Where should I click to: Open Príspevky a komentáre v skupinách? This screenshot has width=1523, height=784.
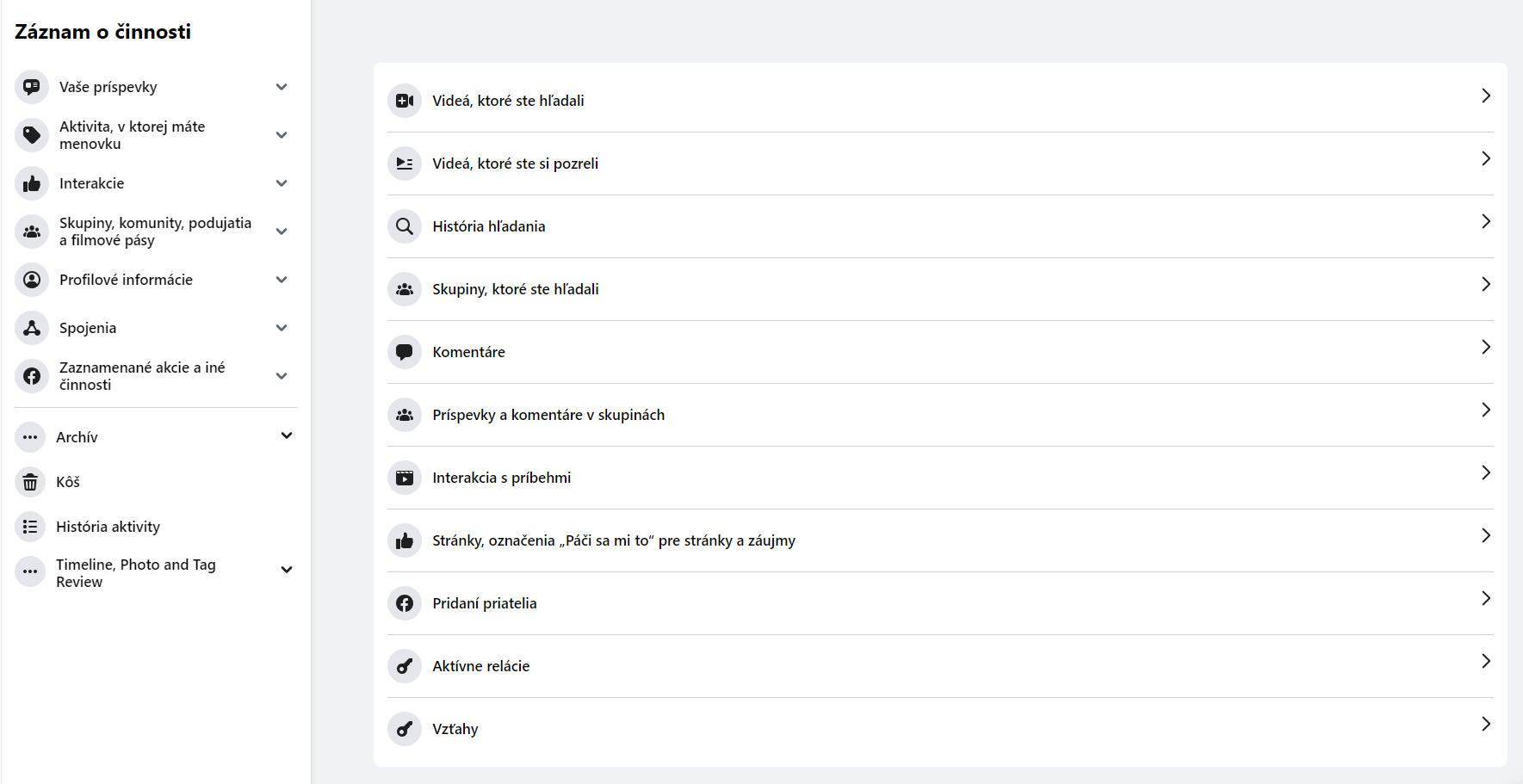940,415
